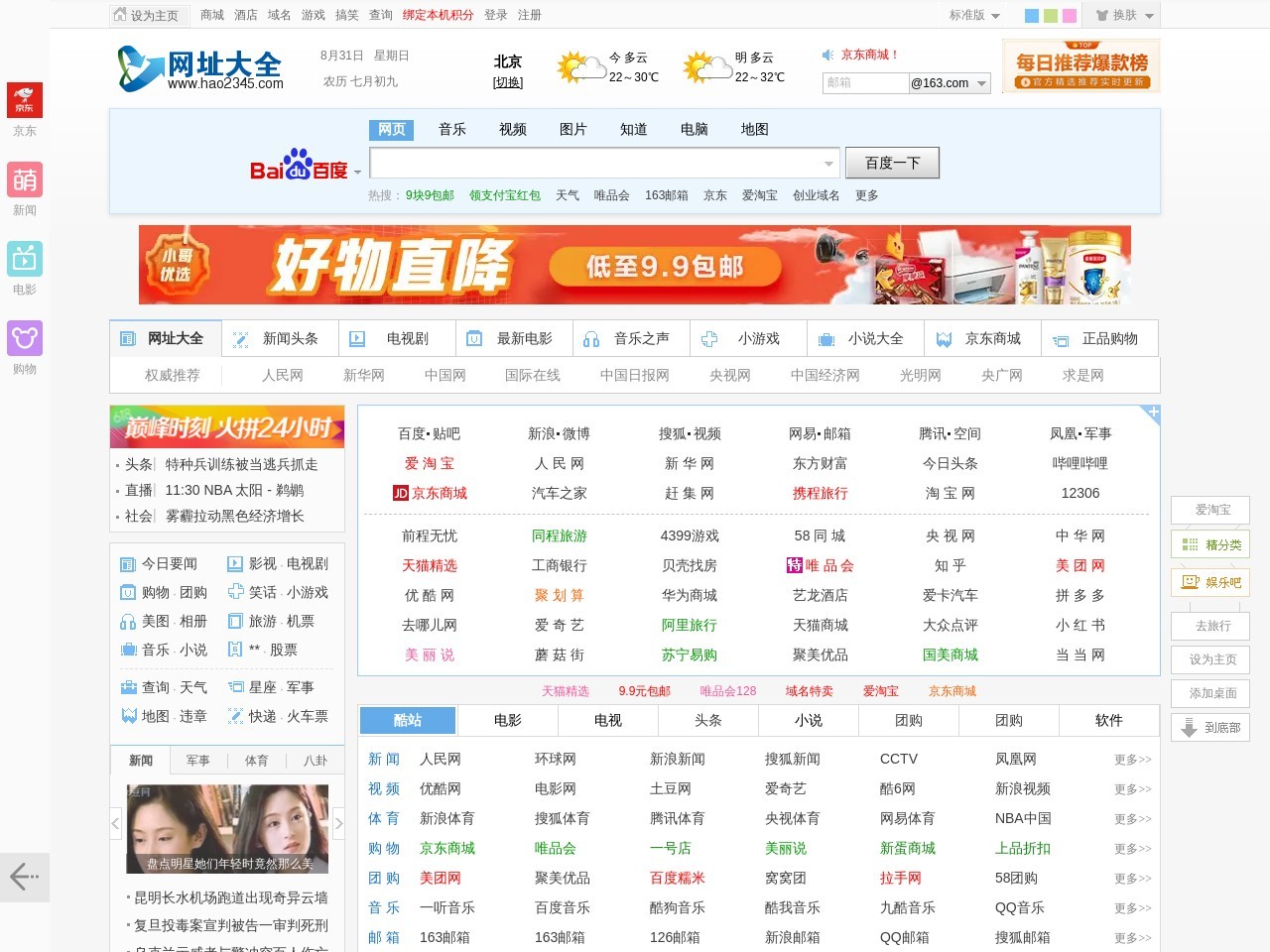Screen dimensions: 1270x952
Task: Click the JD icon before 京东商城 link
Action: [x=401, y=493]
